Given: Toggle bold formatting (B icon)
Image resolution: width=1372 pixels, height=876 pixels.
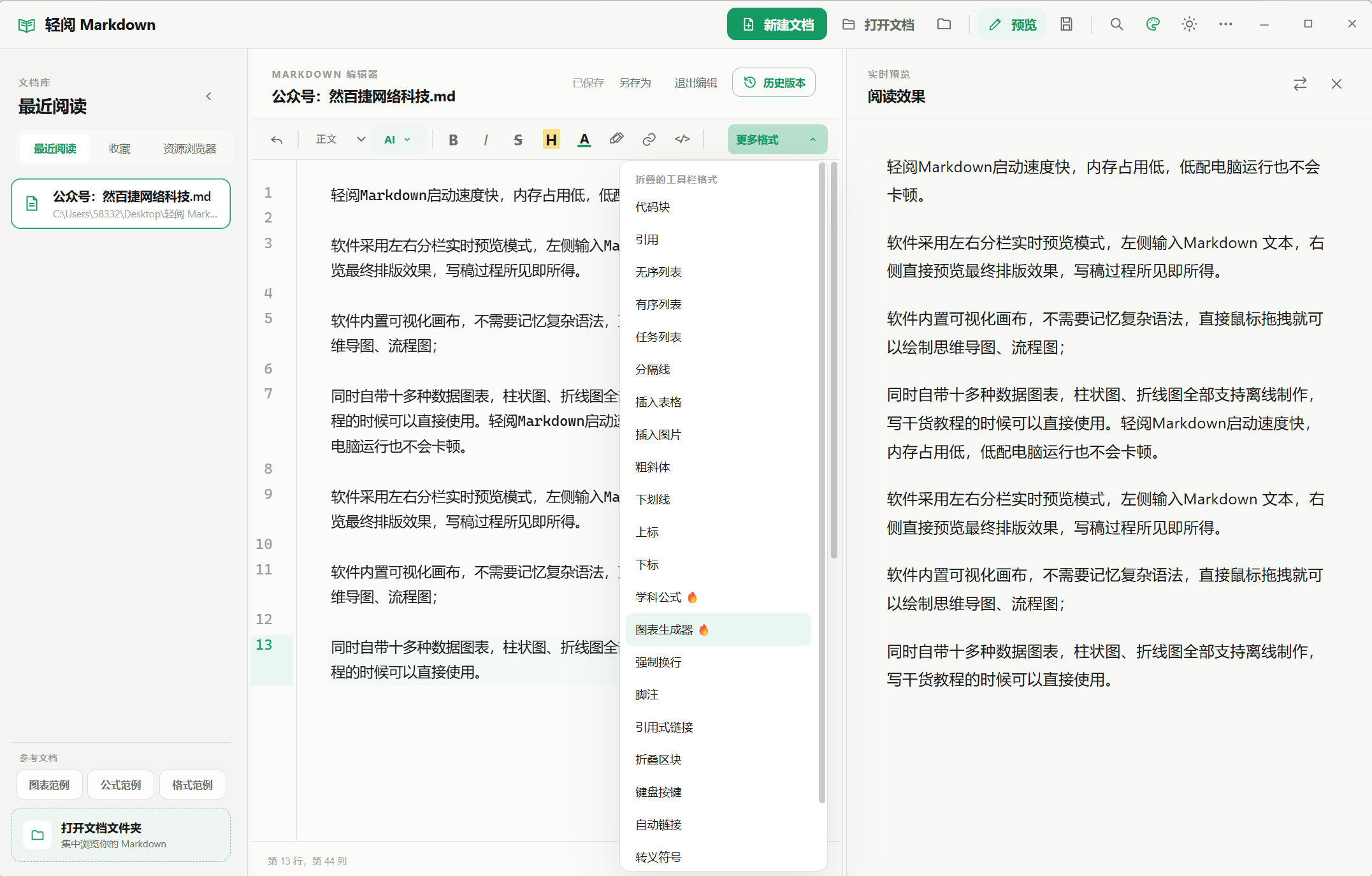Looking at the screenshot, I should tap(453, 140).
